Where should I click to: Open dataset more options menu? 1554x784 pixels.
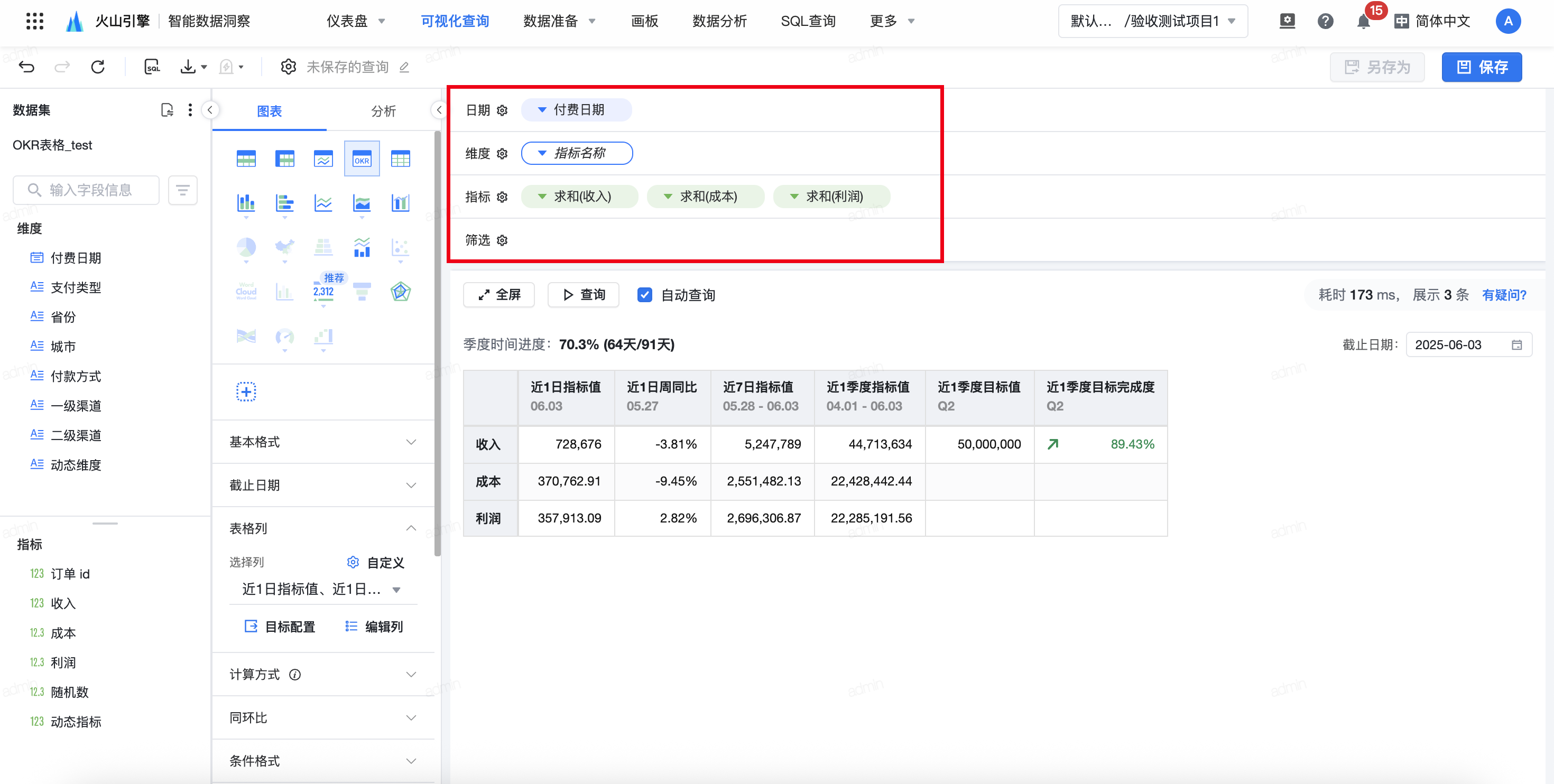[x=190, y=110]
